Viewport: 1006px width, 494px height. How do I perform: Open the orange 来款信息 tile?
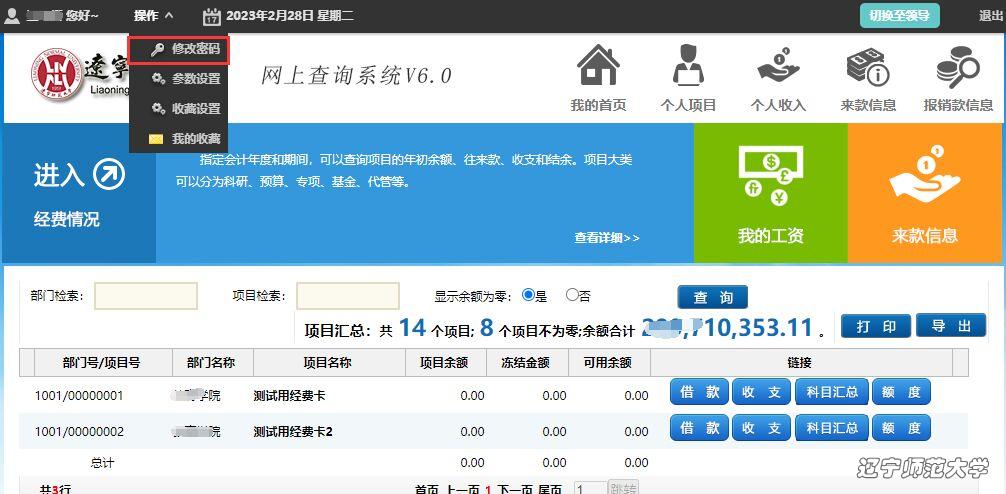click(925, 193)
